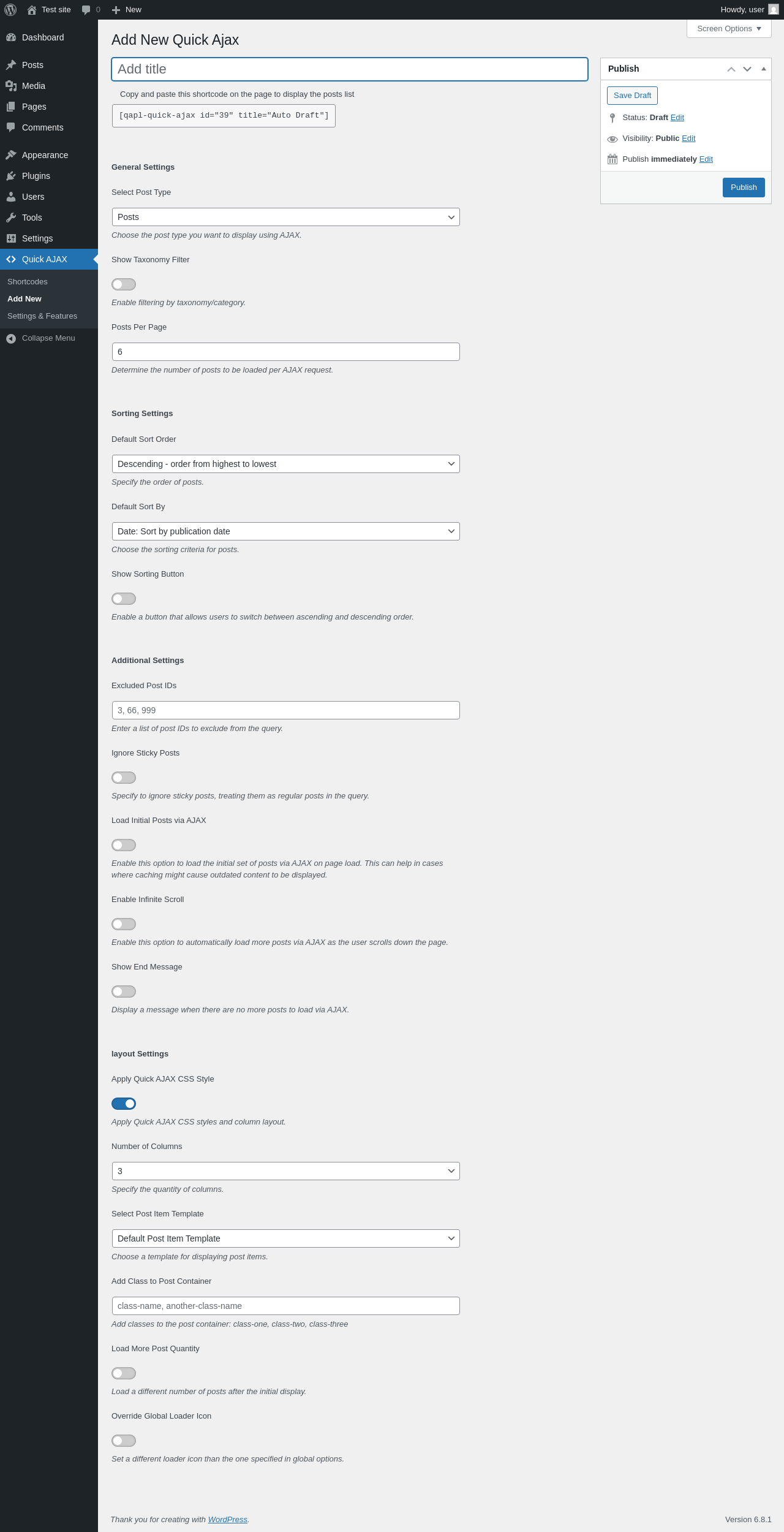The image size is (784, 1532).
Task: Disable Apply Quick AJAX CSS Style toggle
Action: coord(124,1104)
